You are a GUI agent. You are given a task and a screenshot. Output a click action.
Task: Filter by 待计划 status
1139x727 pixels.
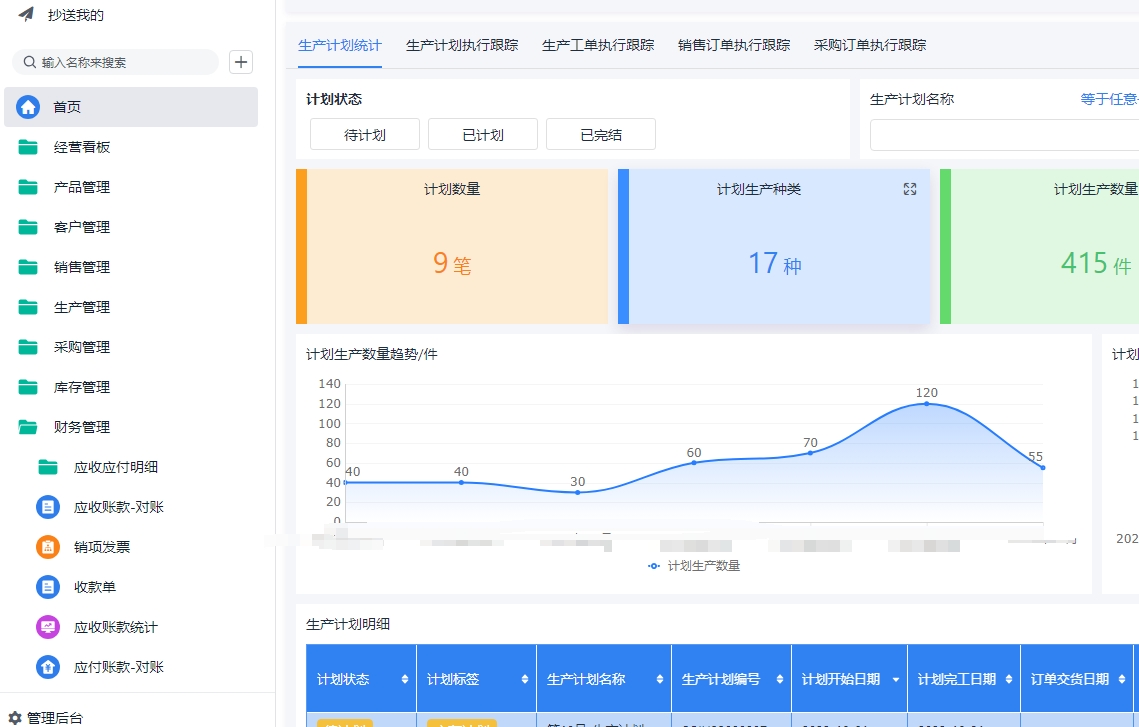365,134
